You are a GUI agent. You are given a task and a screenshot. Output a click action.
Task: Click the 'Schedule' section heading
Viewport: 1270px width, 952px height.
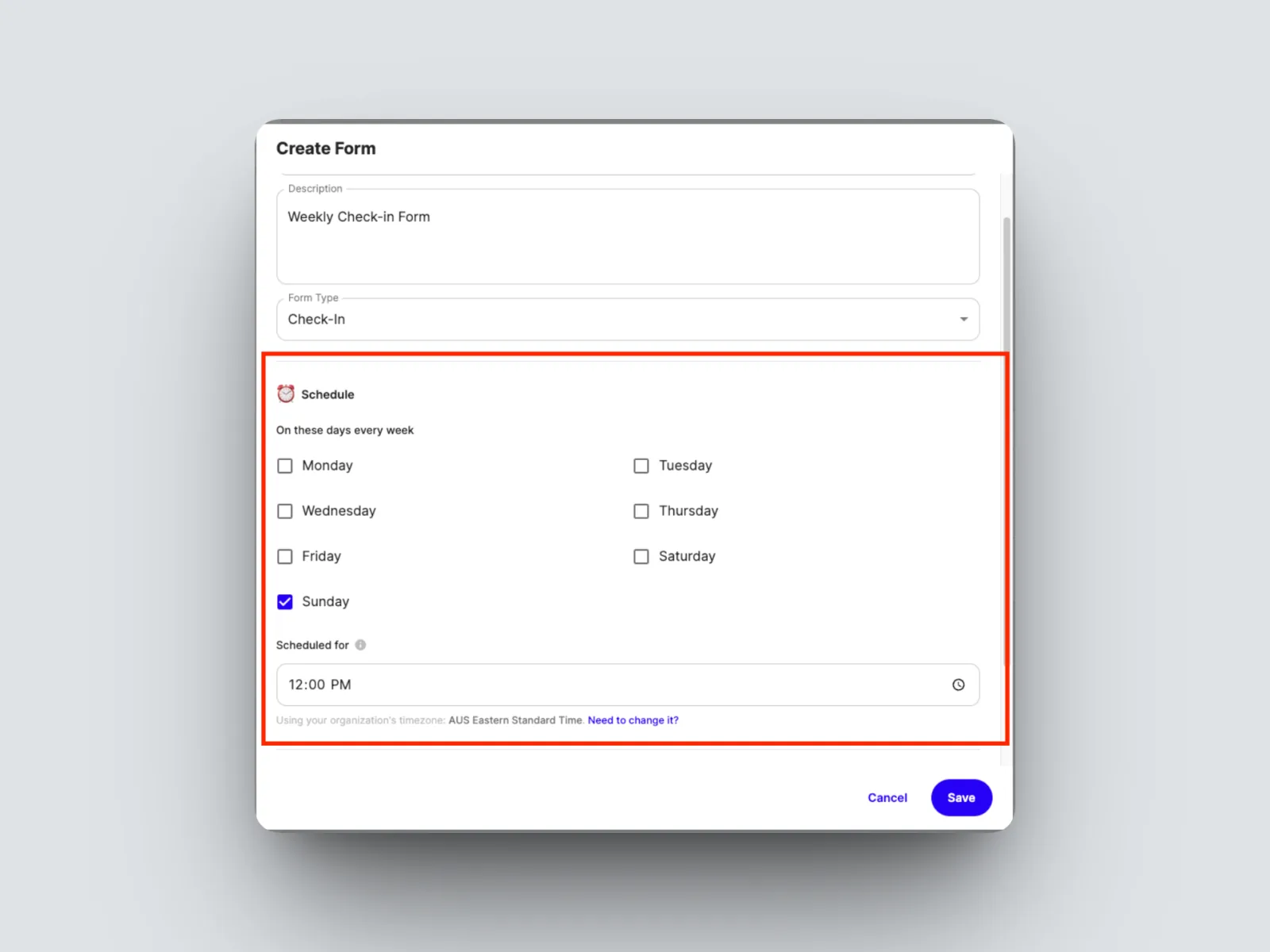pos(327,394)
